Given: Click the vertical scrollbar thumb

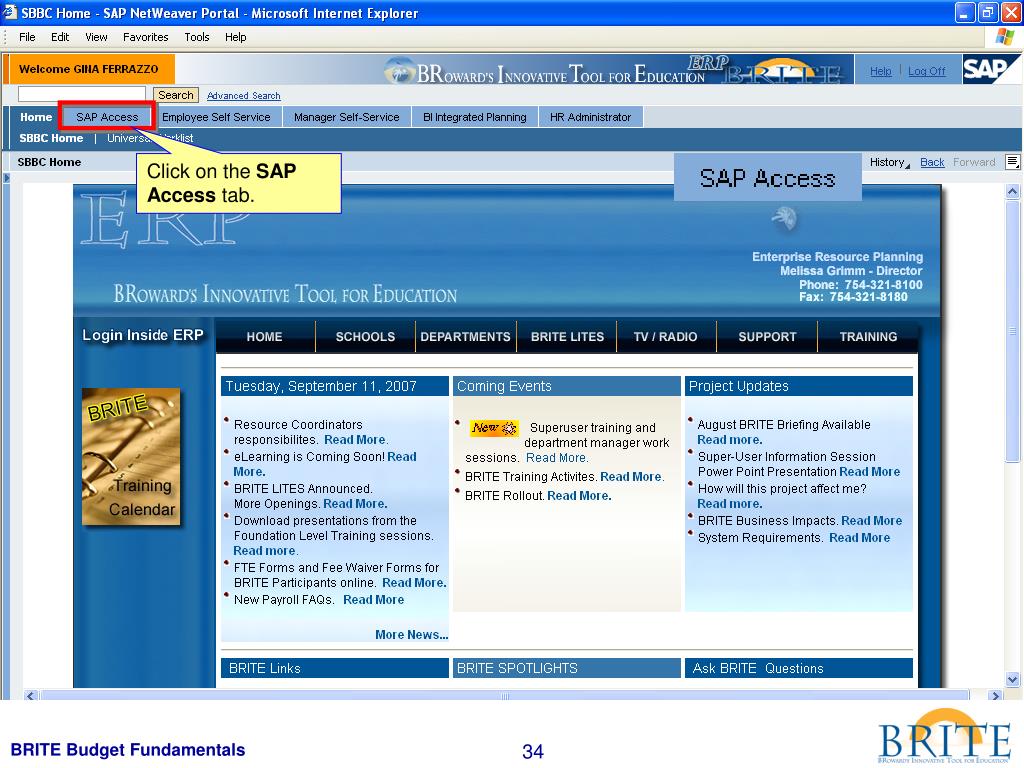Looking at the screenshot, I should pyautogui.click(x=1012, y=331).
